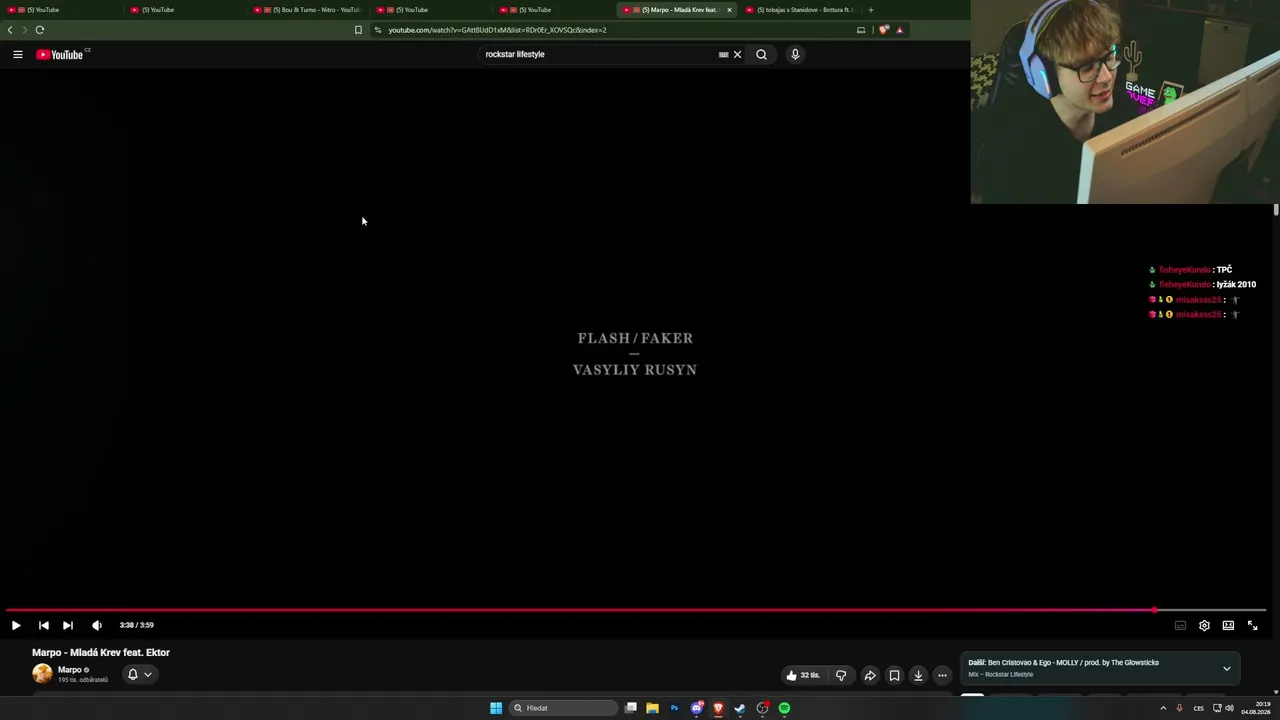The image size is (1280, 720).
Task: Go back in the browser
Action: click(10, 30)
